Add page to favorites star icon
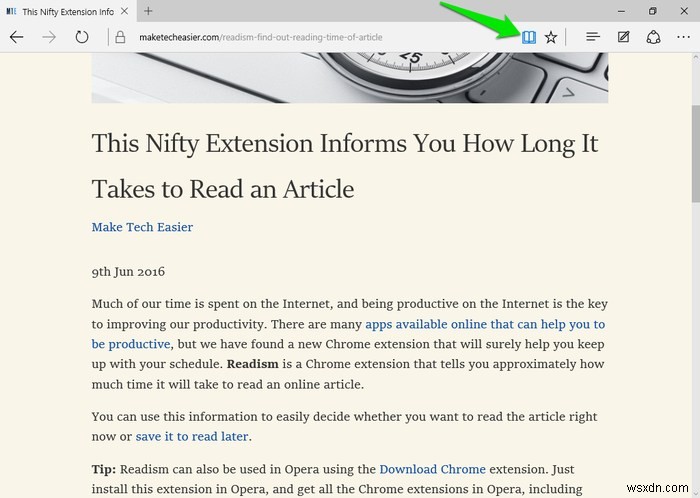This screenshot has height=498, width=700. 551,37
